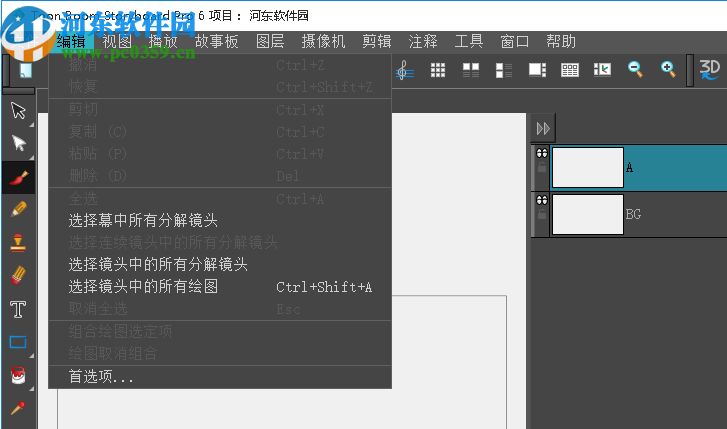Viewport: 727px width, 429px height.
Task: Select the Dropper tool
Action: (18, 408)
